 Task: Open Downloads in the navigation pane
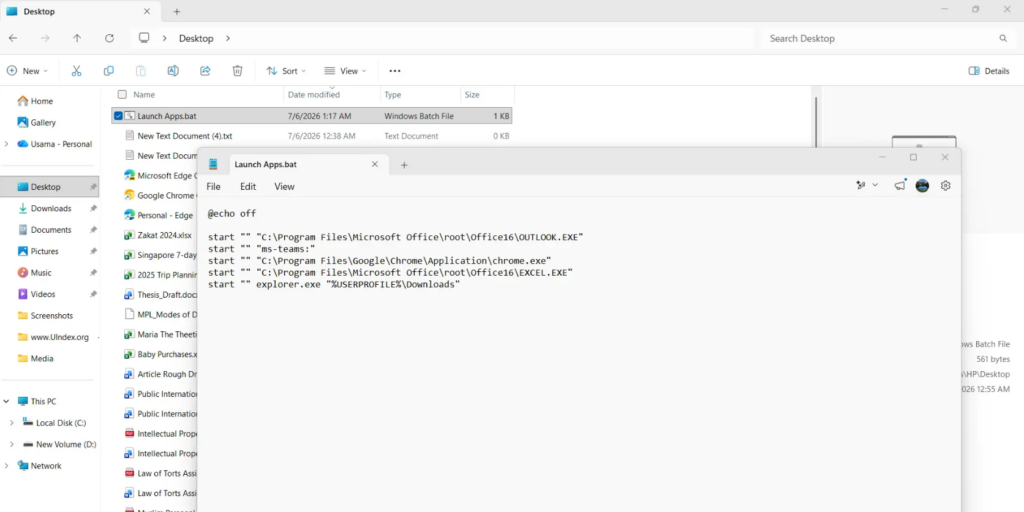click(51, 208)
